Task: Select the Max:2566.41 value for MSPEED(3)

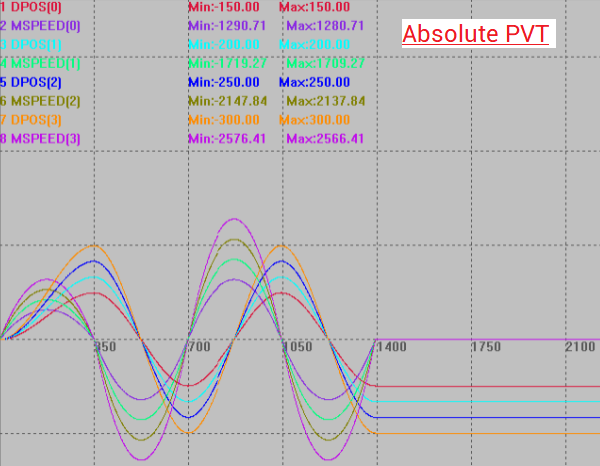Action: pos(324,139)
